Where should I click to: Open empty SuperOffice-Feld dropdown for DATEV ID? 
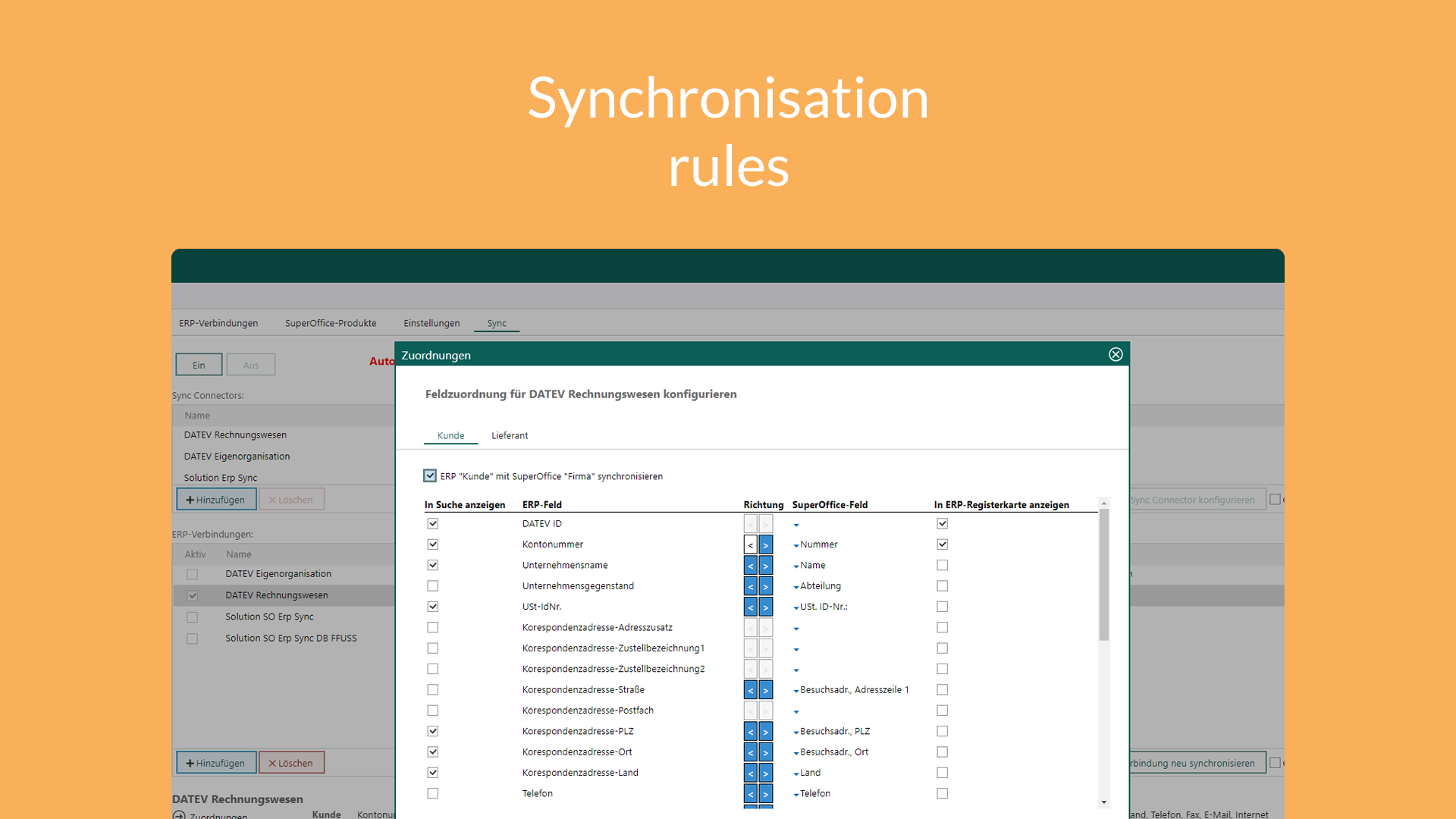pyautogui.click(x=796, y=525)
